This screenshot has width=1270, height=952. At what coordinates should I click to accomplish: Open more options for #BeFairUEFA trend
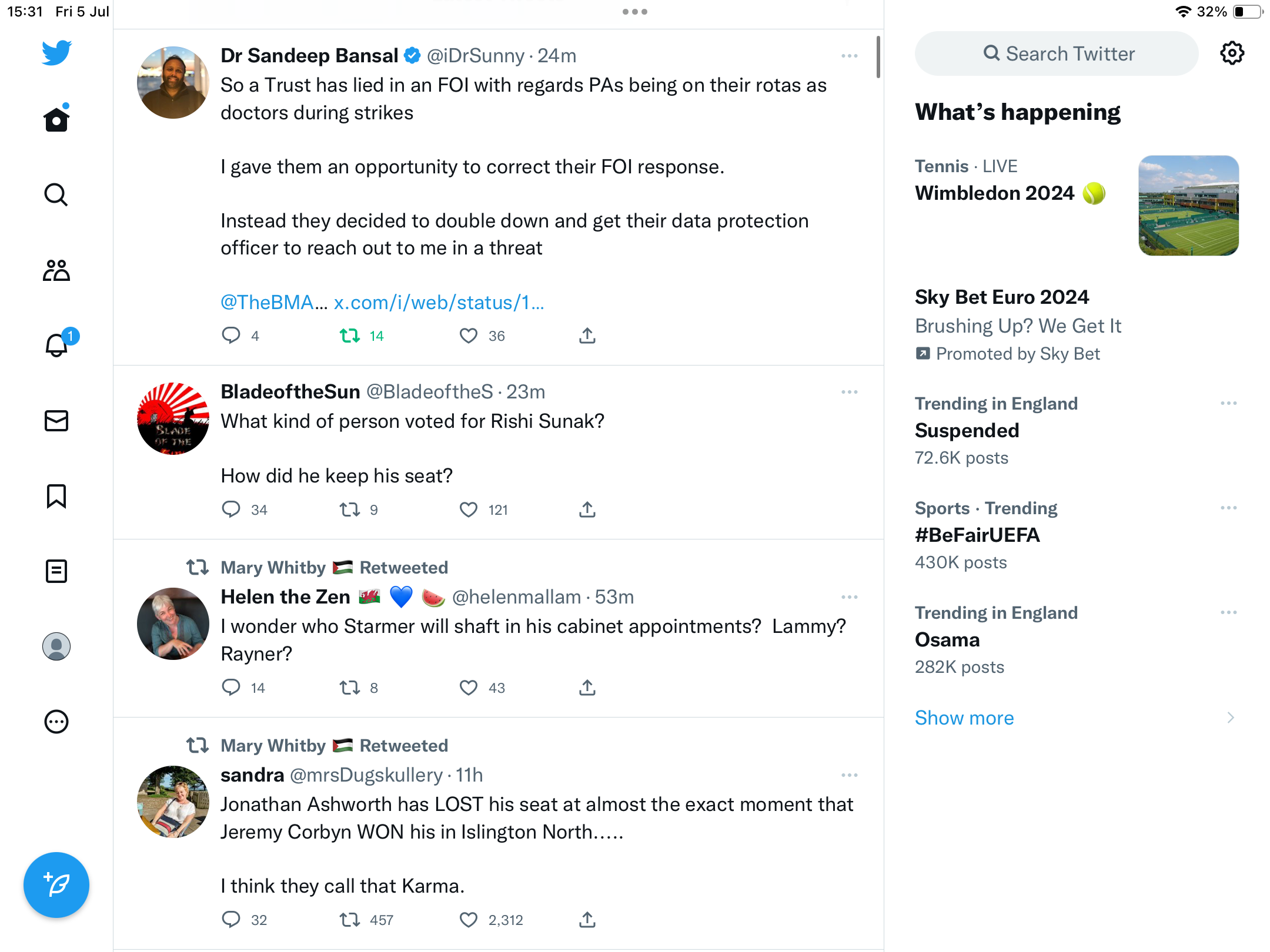(1228, 508)
